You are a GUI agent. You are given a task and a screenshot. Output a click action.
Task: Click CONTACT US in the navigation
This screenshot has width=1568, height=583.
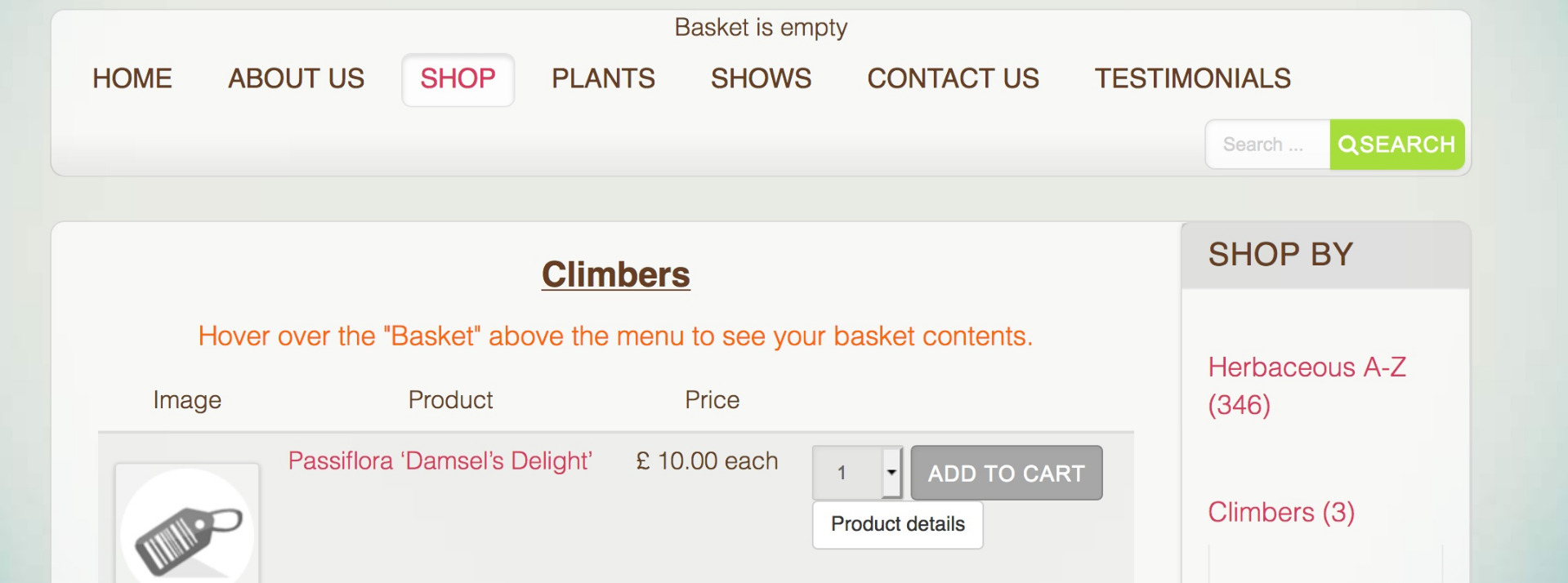953,78
